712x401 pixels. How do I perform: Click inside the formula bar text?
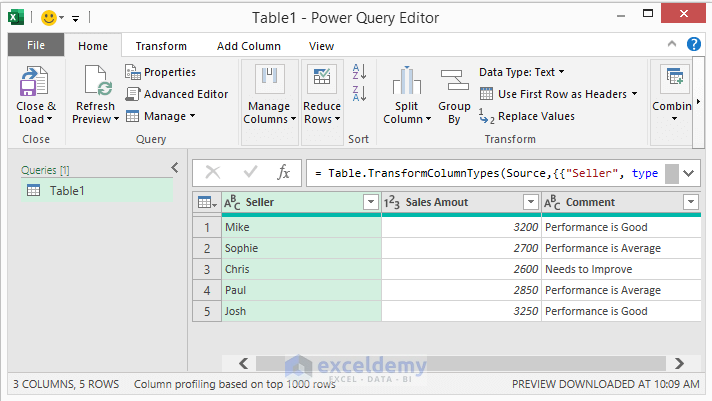point(486,173)
